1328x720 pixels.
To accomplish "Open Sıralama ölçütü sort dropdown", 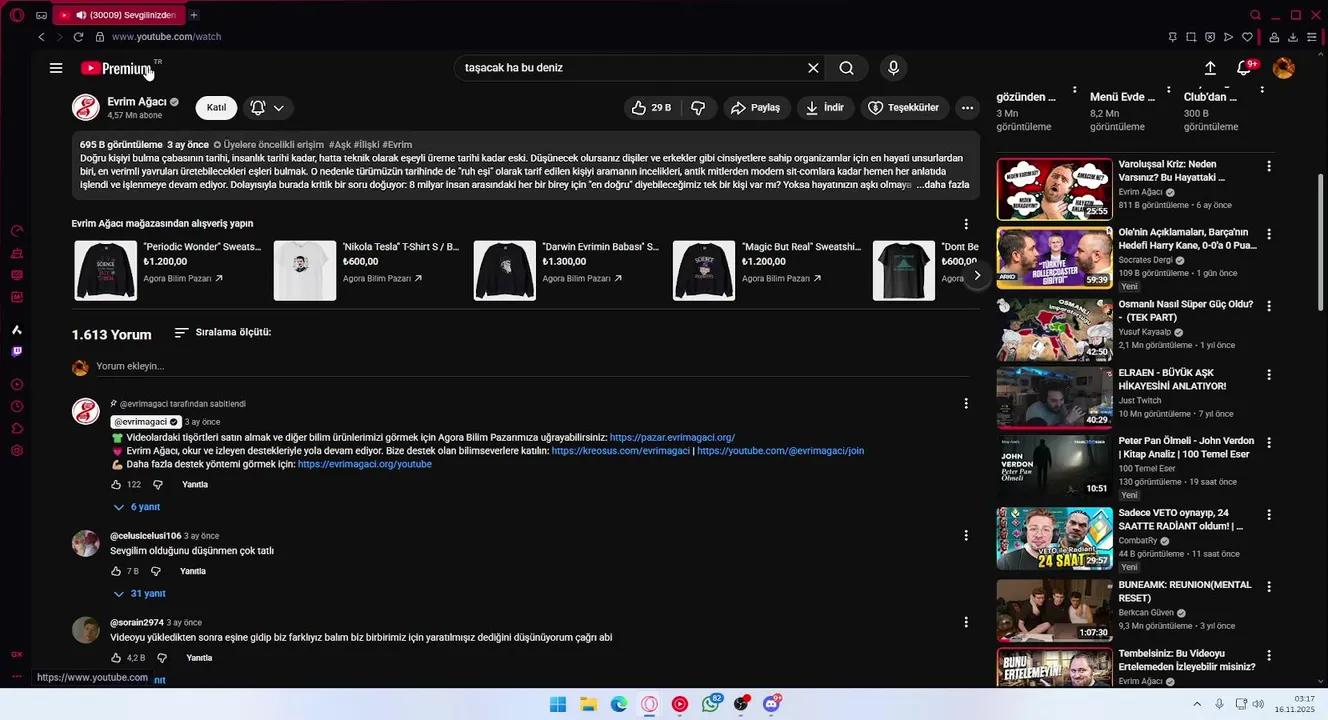I will point(222,332).
